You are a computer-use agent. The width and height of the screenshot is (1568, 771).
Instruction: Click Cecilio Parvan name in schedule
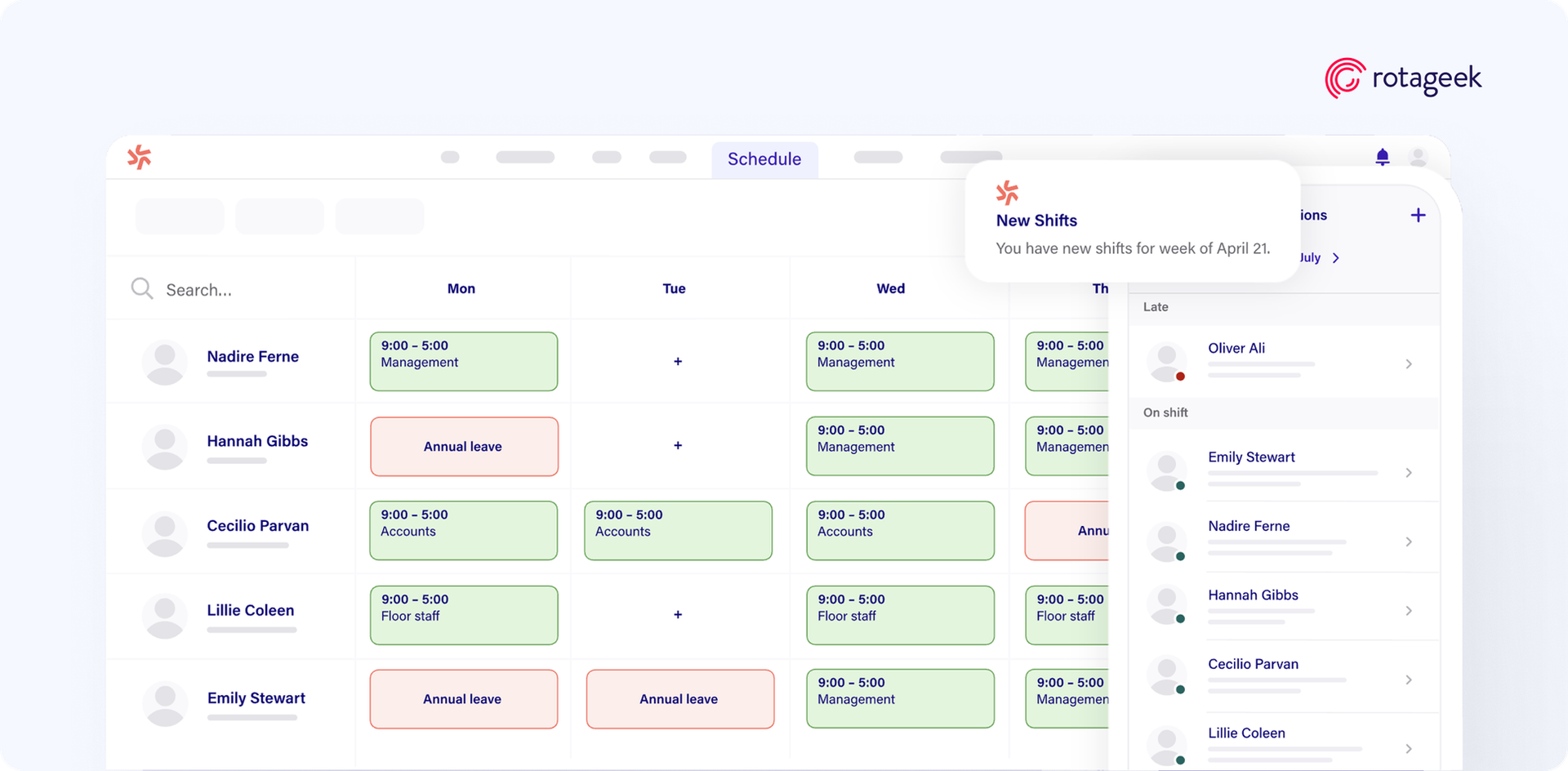coord(258,525)
